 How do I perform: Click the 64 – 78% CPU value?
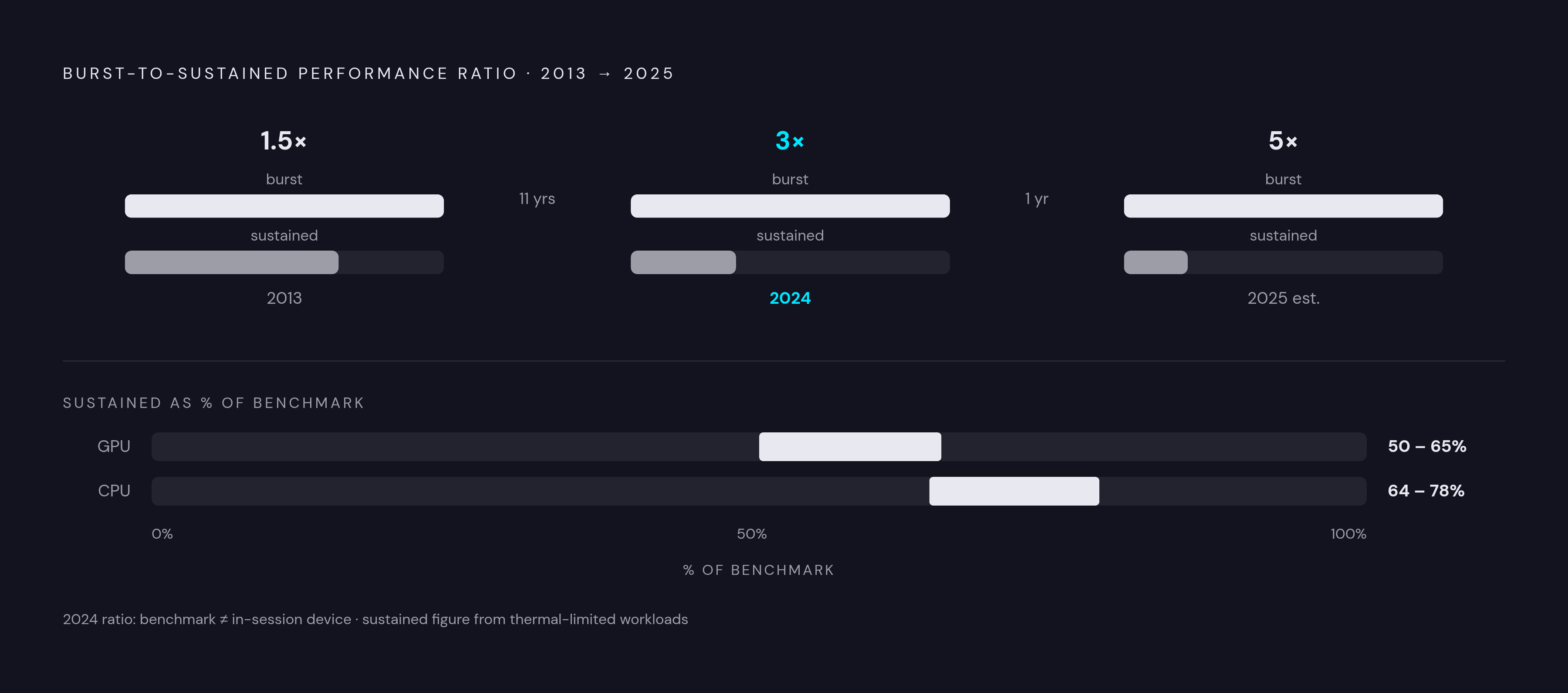[x=1426, y=491]
